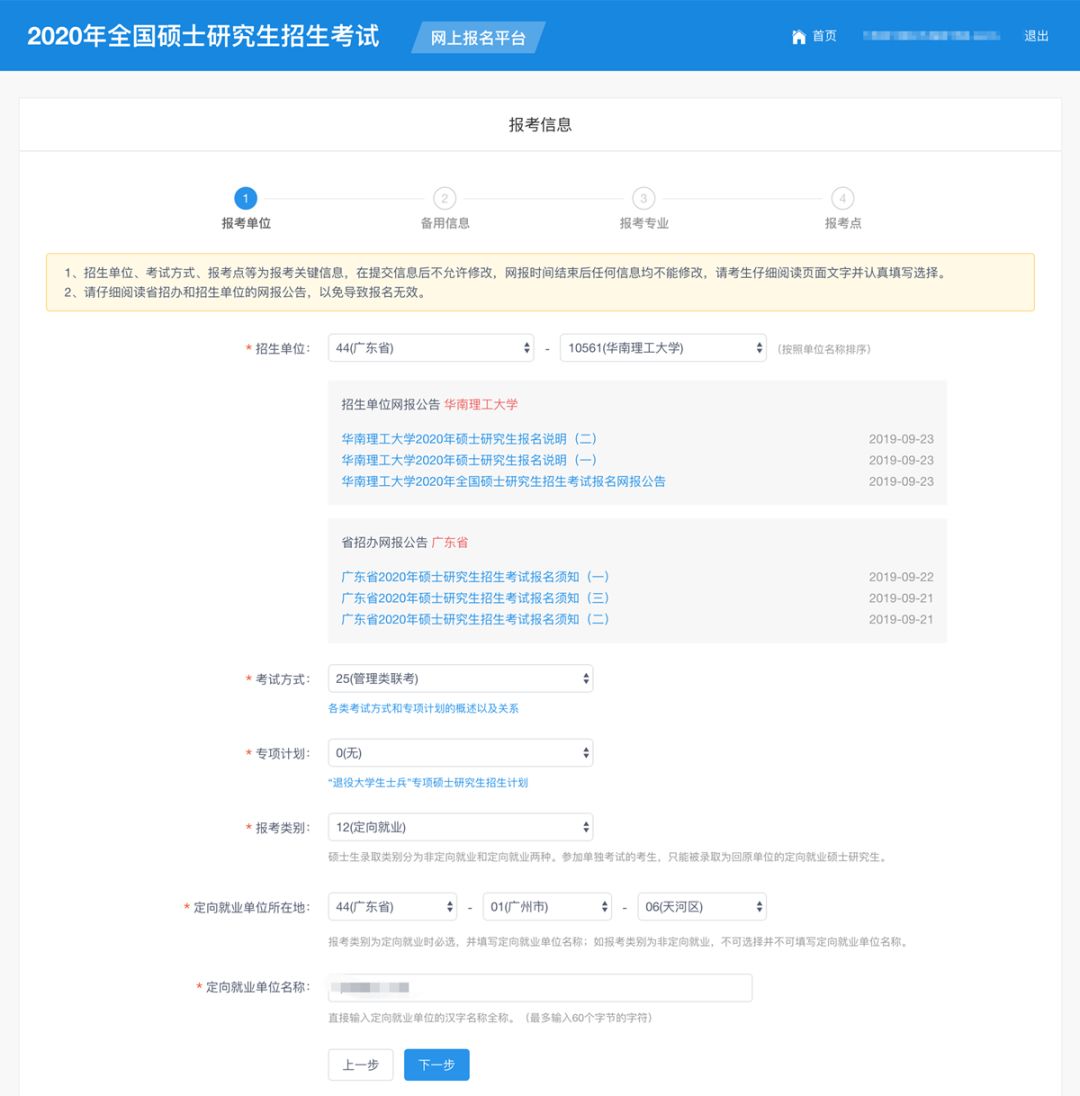The height and width of the screenshot is (1096, 1080).
Task: Open the 06(天河区) district dropdown
Action: pyautogui.click(x=700, y=906)
